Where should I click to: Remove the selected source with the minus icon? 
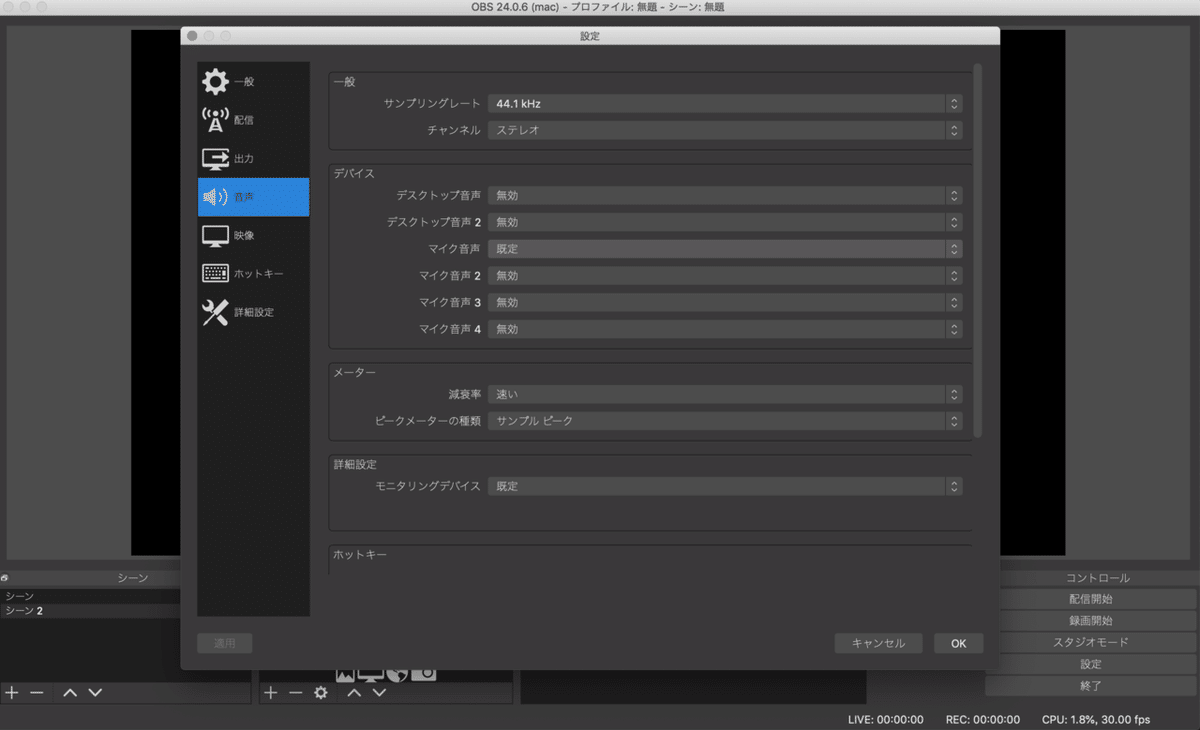295,692
